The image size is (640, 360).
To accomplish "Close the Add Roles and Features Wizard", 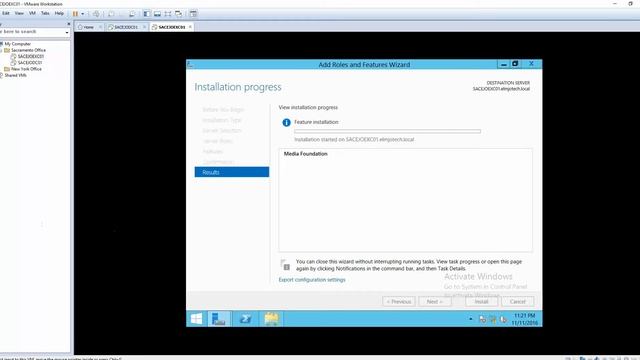I will pos(531,64).
